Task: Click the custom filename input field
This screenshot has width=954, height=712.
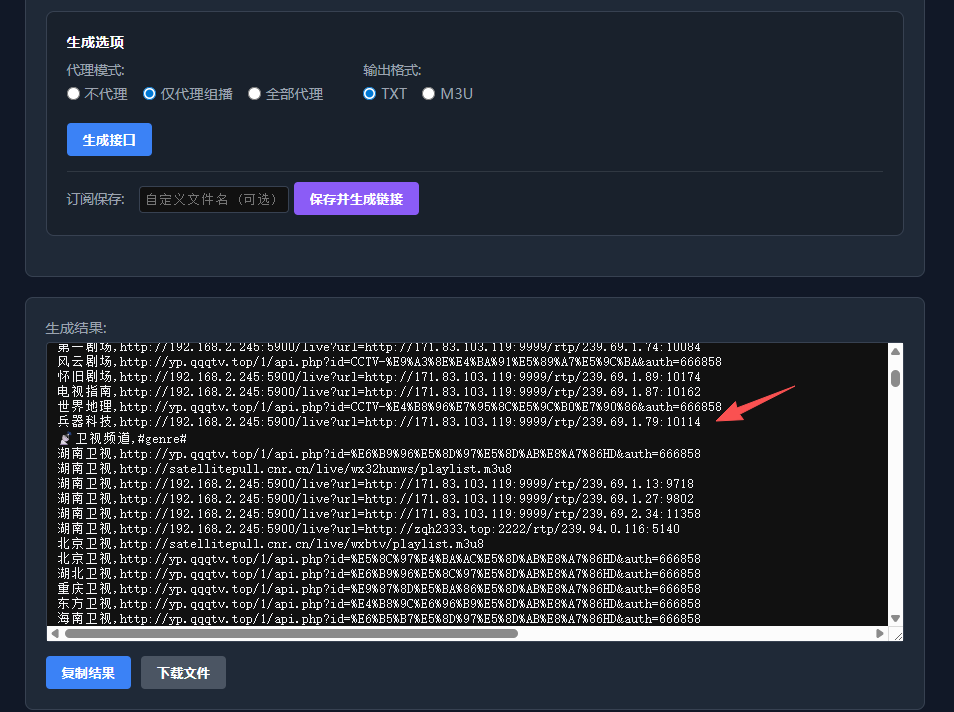Action: point(213,198)
